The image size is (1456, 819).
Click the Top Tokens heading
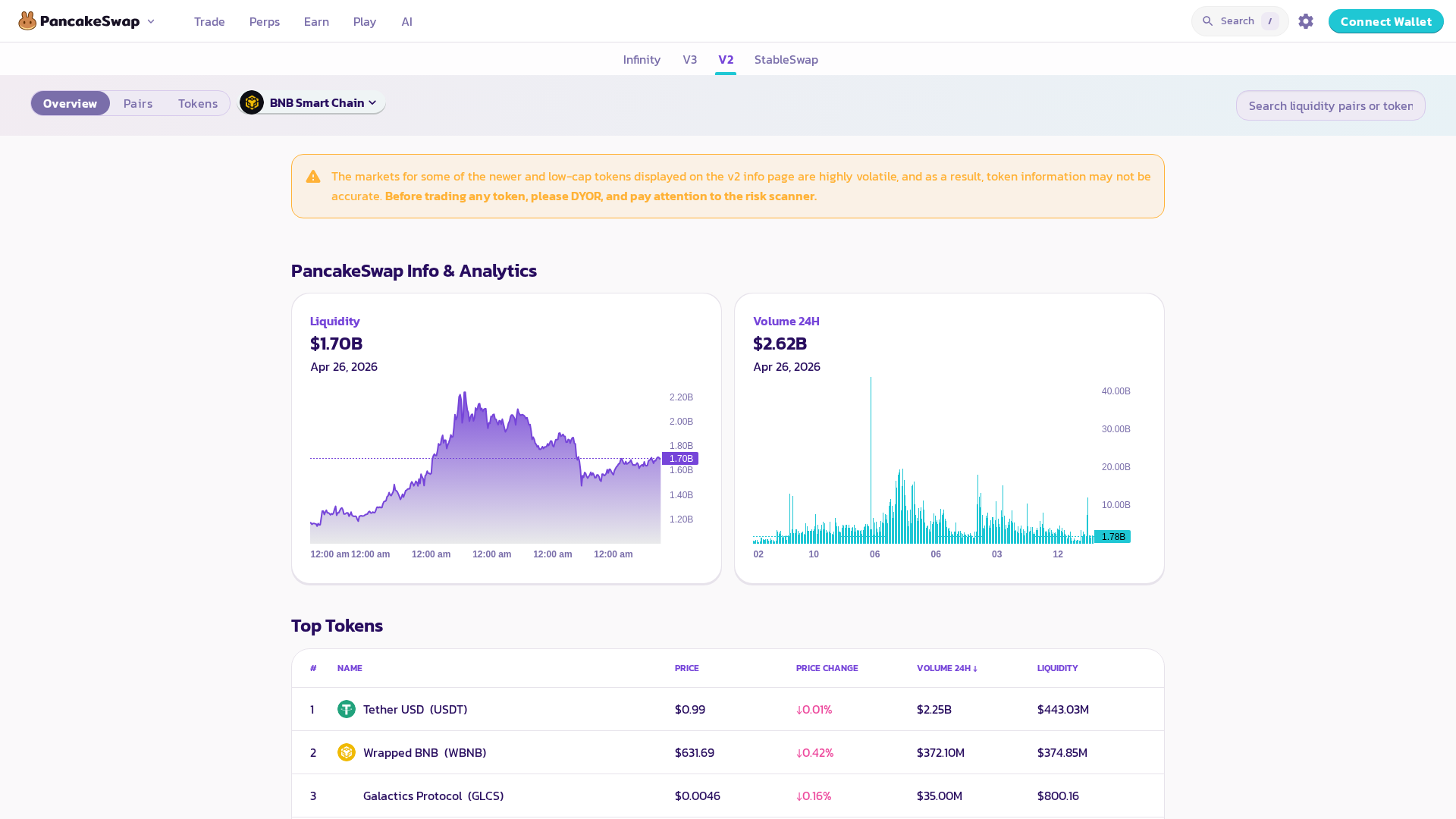click(337, 626)
